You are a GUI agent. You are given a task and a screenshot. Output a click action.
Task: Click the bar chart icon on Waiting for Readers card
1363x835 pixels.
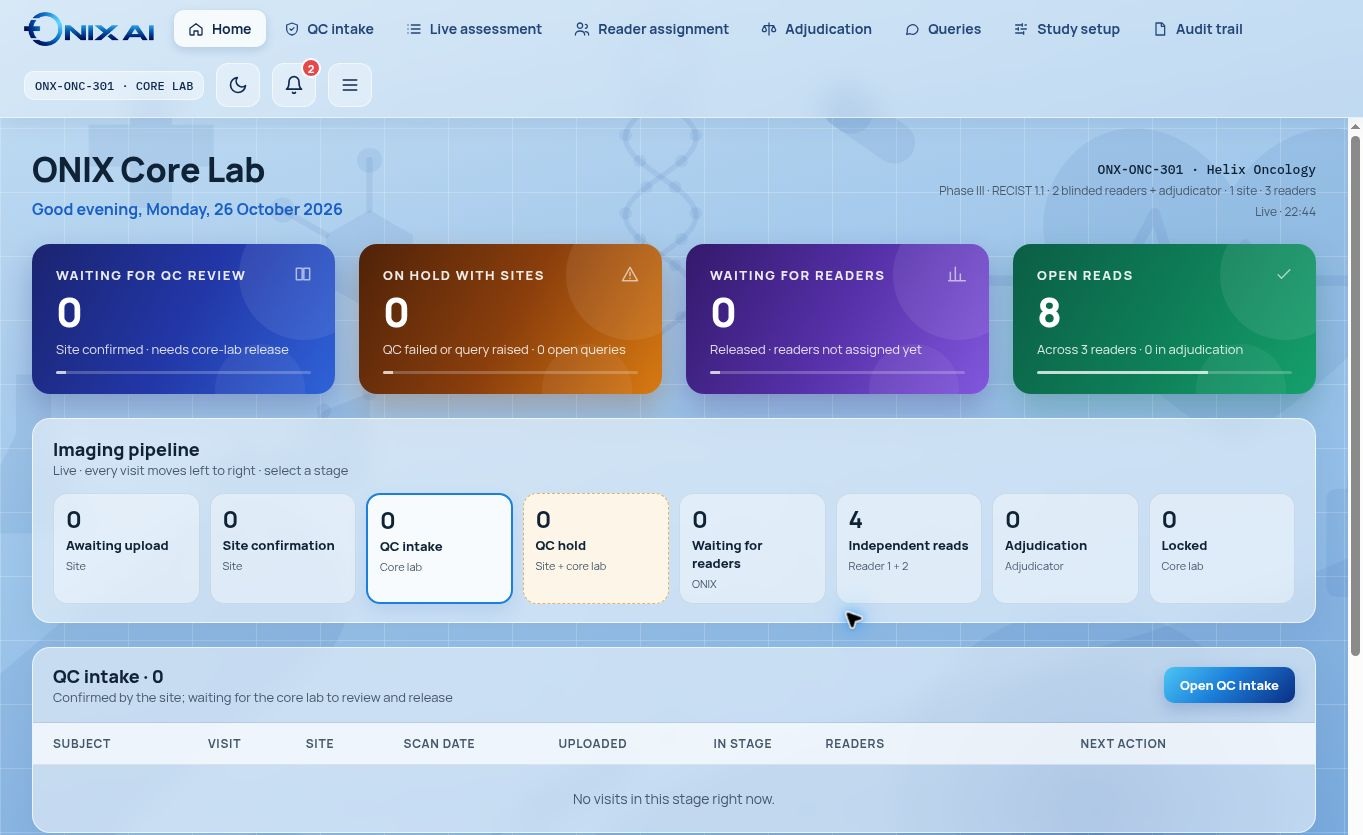(x=957, y=274)
